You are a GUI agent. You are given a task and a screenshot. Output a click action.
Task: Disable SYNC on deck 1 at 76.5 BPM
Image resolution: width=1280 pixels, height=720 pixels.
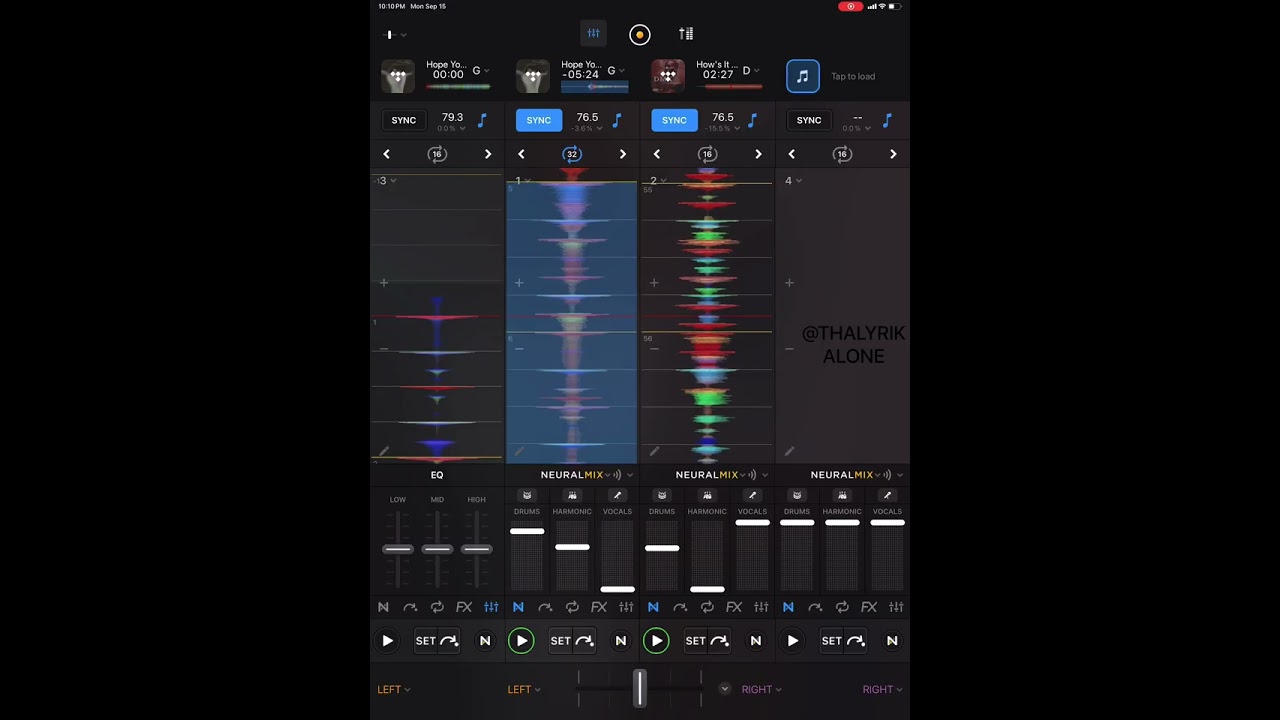[x=539, y=120]
